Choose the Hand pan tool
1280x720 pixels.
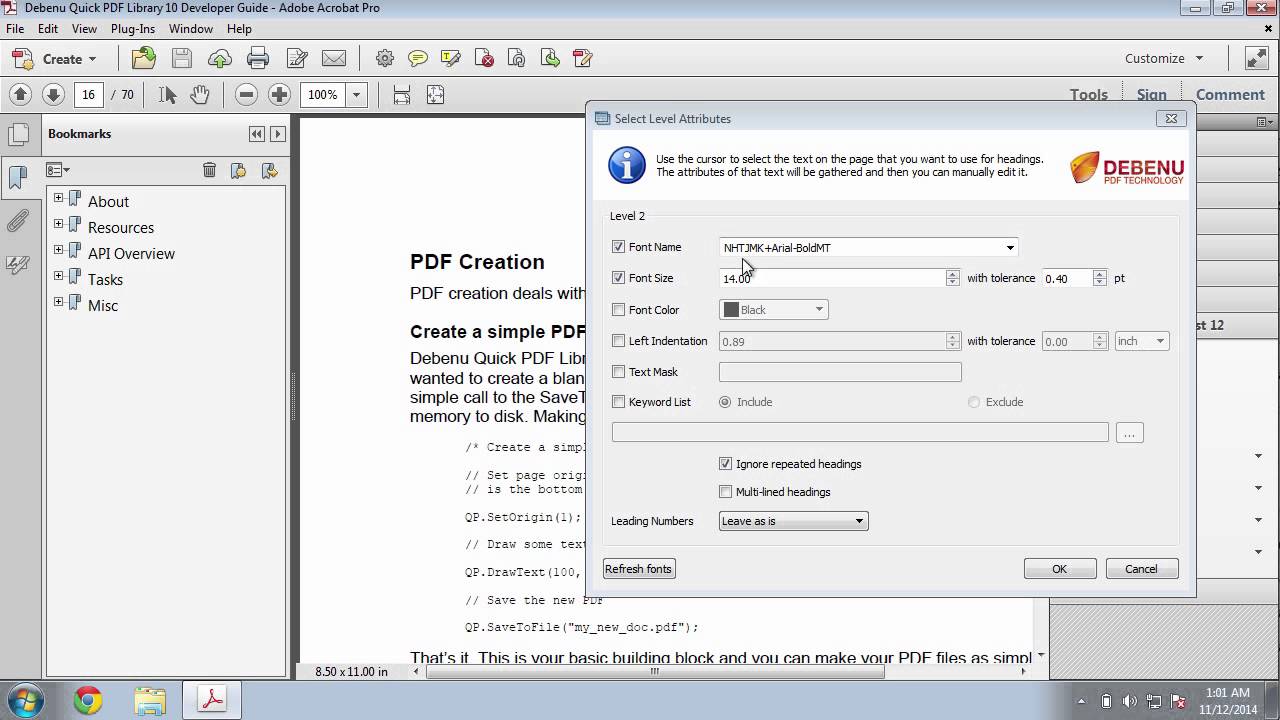click(x=200, y=94)
